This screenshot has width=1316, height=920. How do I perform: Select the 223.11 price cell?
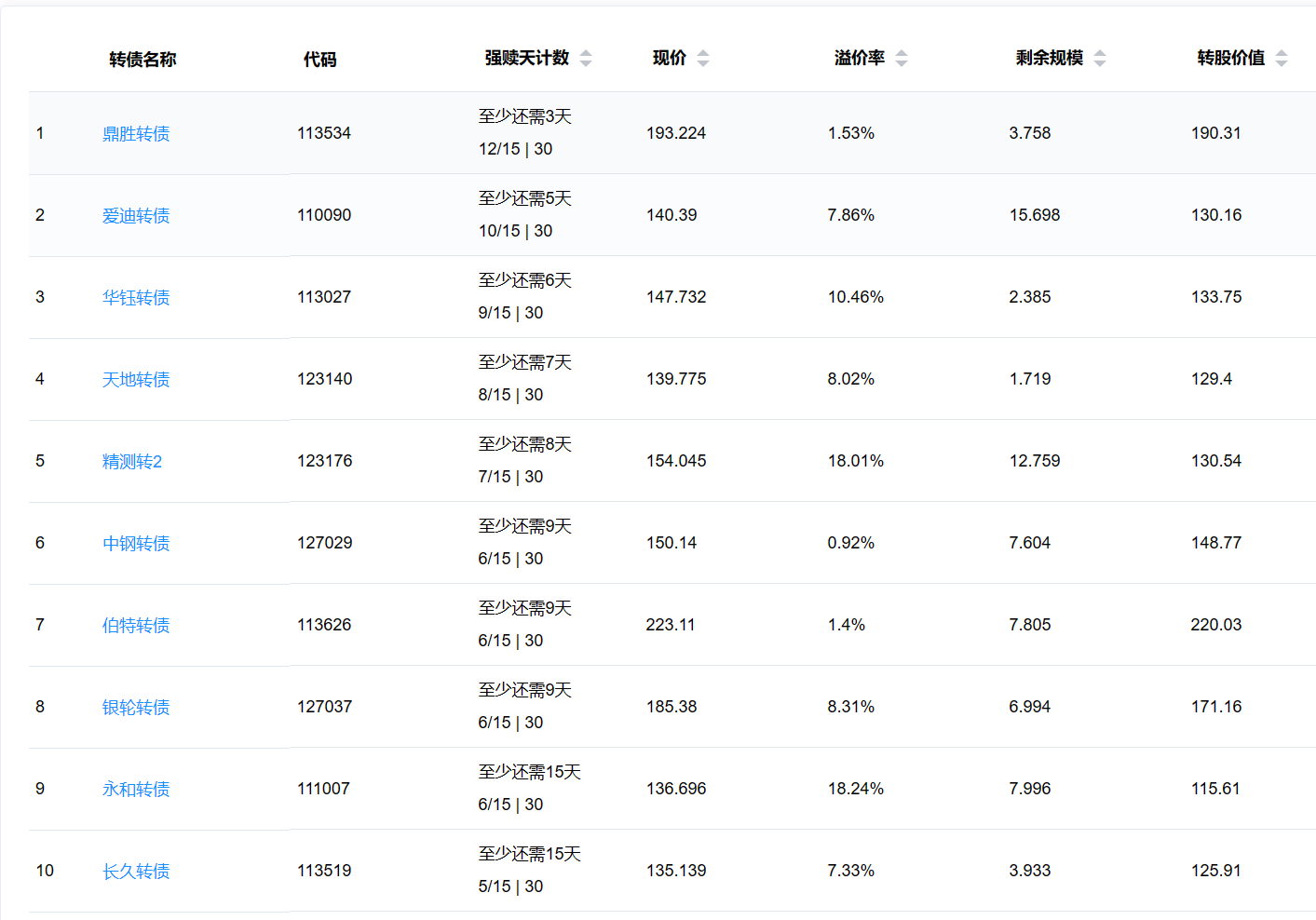671,625
